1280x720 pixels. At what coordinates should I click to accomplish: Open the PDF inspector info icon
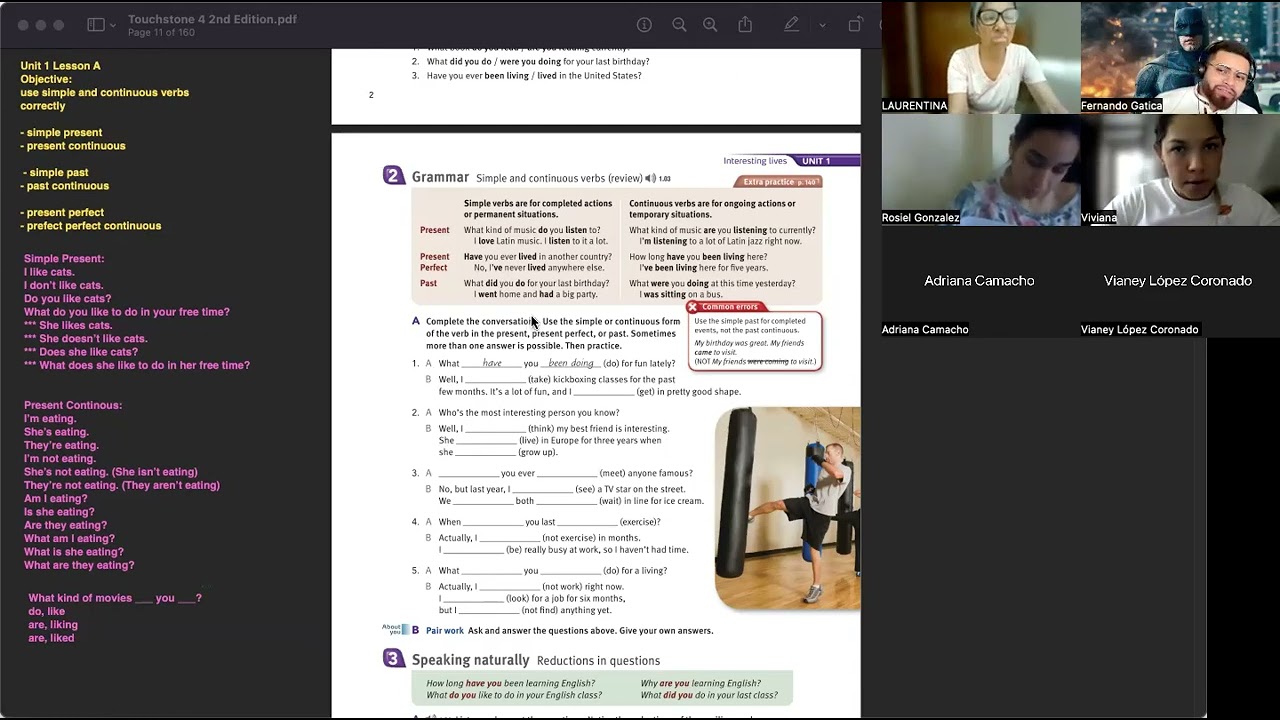[x=645, y=25]
